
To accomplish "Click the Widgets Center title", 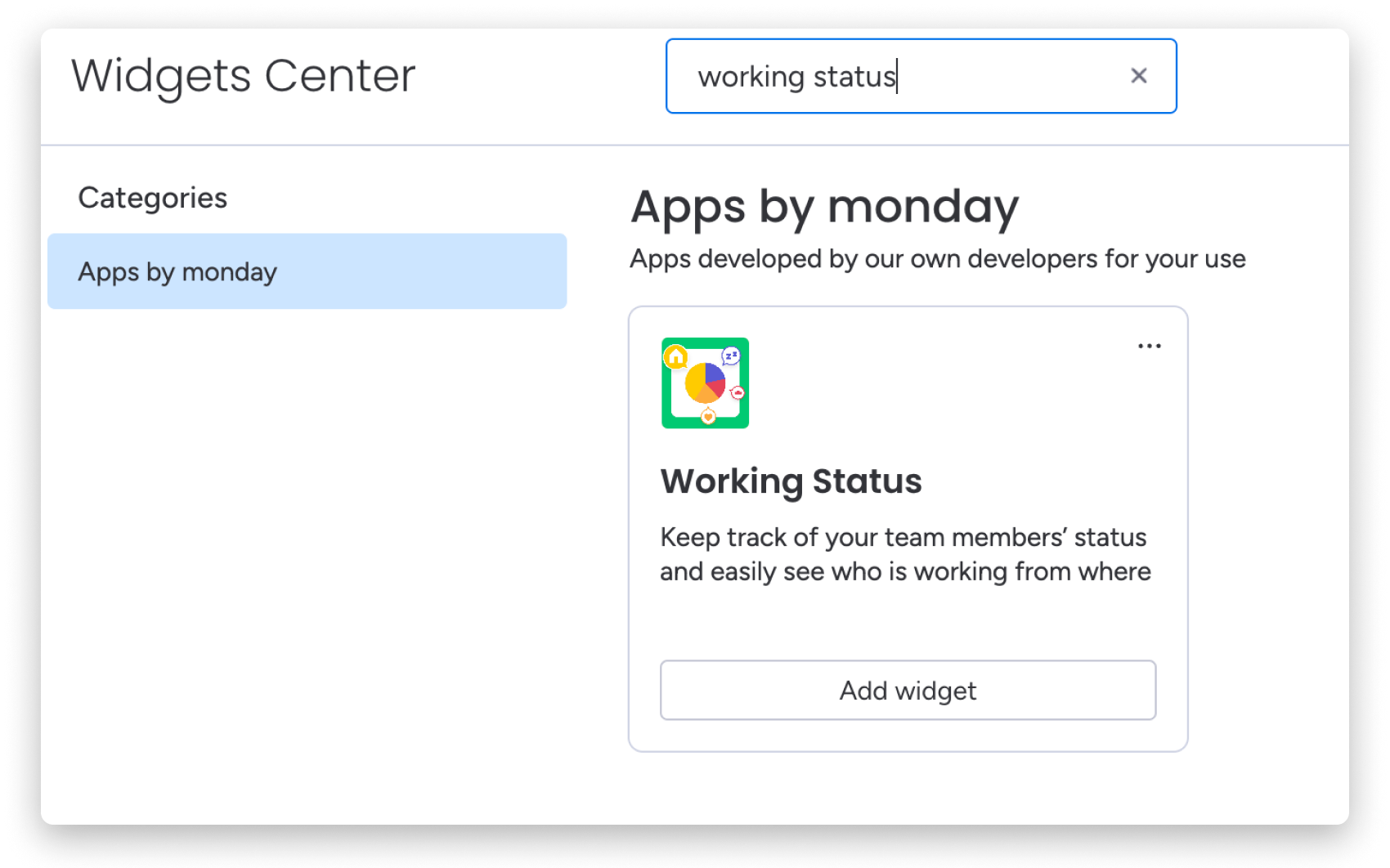I will [244, 76].
